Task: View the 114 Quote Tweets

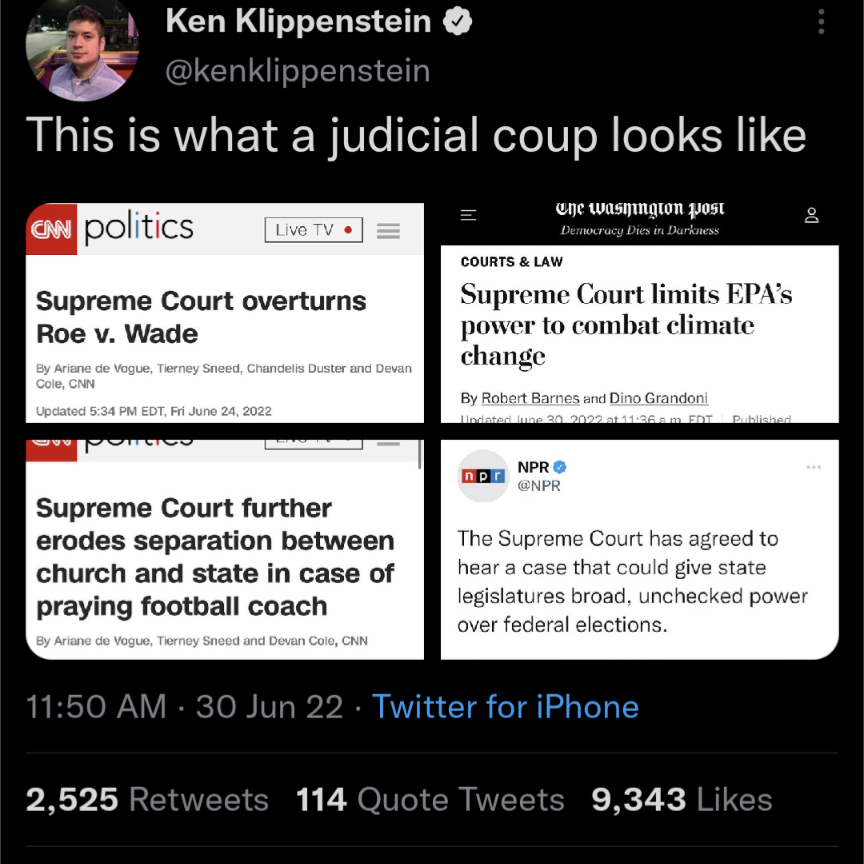Action: (x=430, y=800)
